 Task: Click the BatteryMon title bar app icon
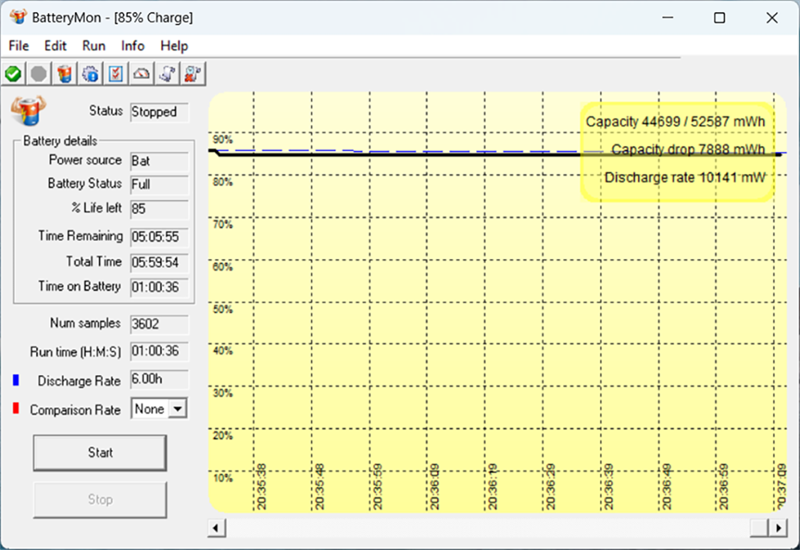click(x=18, y=17)
